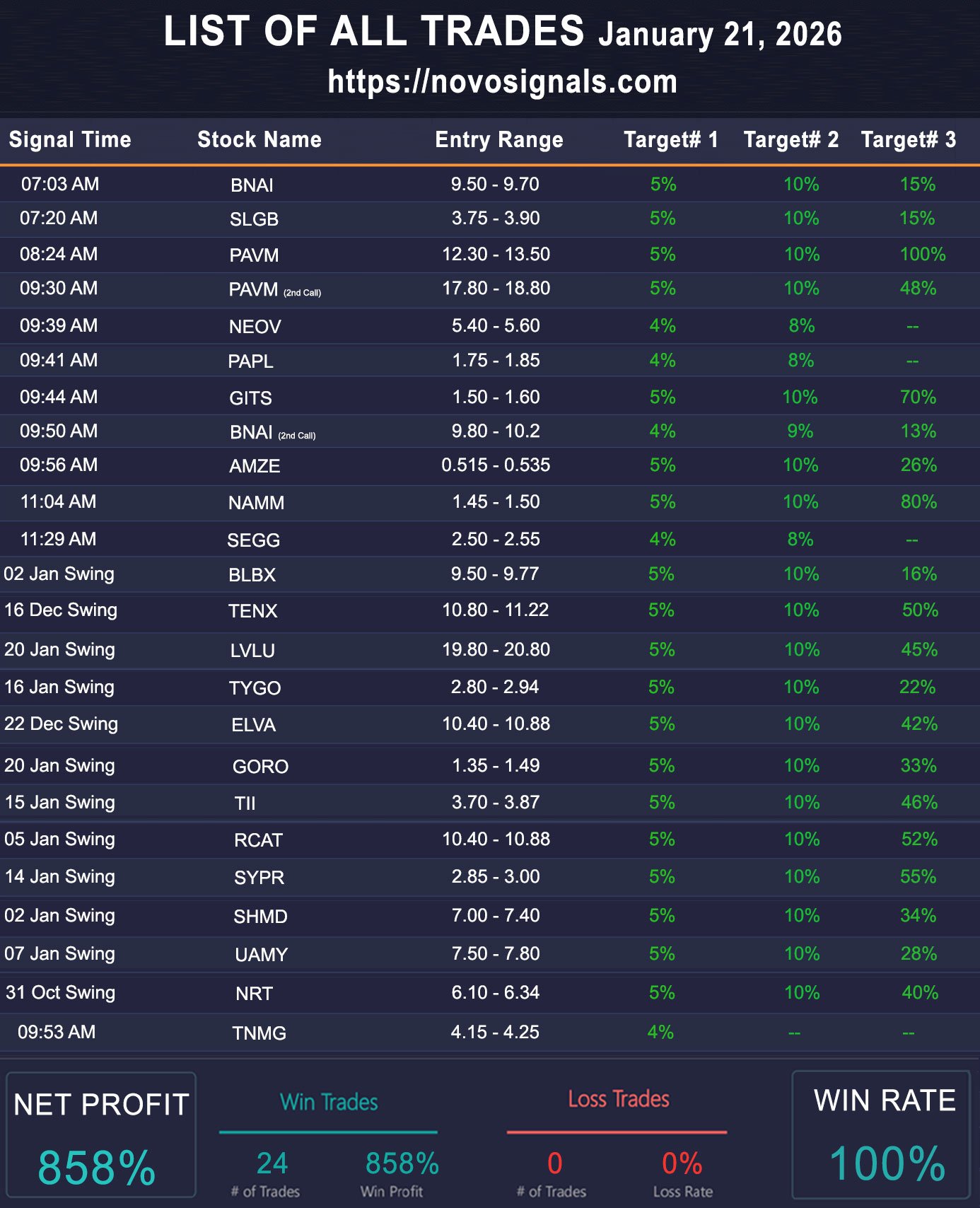Click the Target# 3 column header
Screen dimensions: 980x1208
click(908, 139)
